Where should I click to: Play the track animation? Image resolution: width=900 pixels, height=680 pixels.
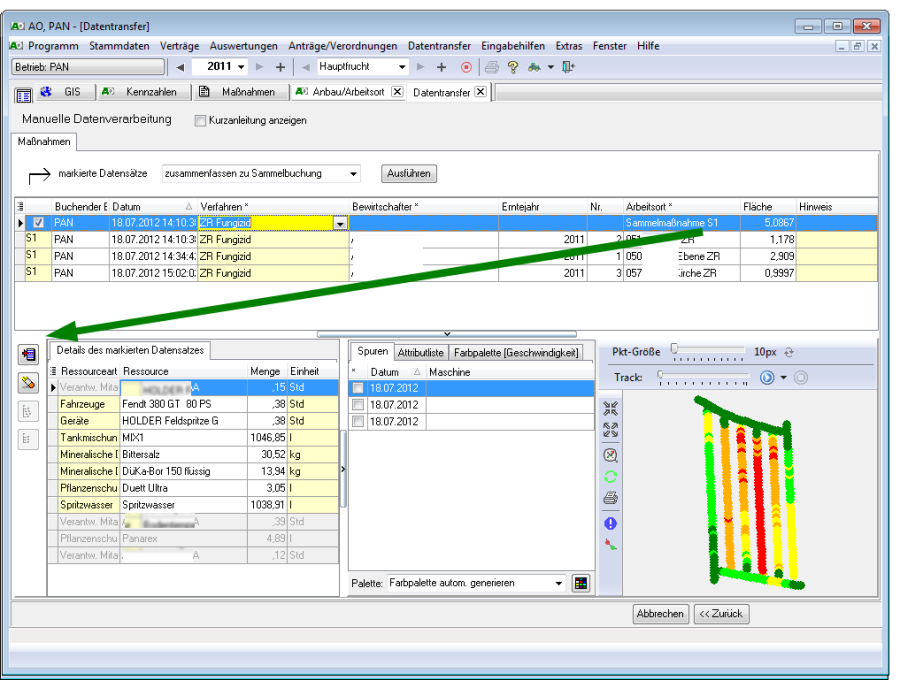(x=767, y=377)
